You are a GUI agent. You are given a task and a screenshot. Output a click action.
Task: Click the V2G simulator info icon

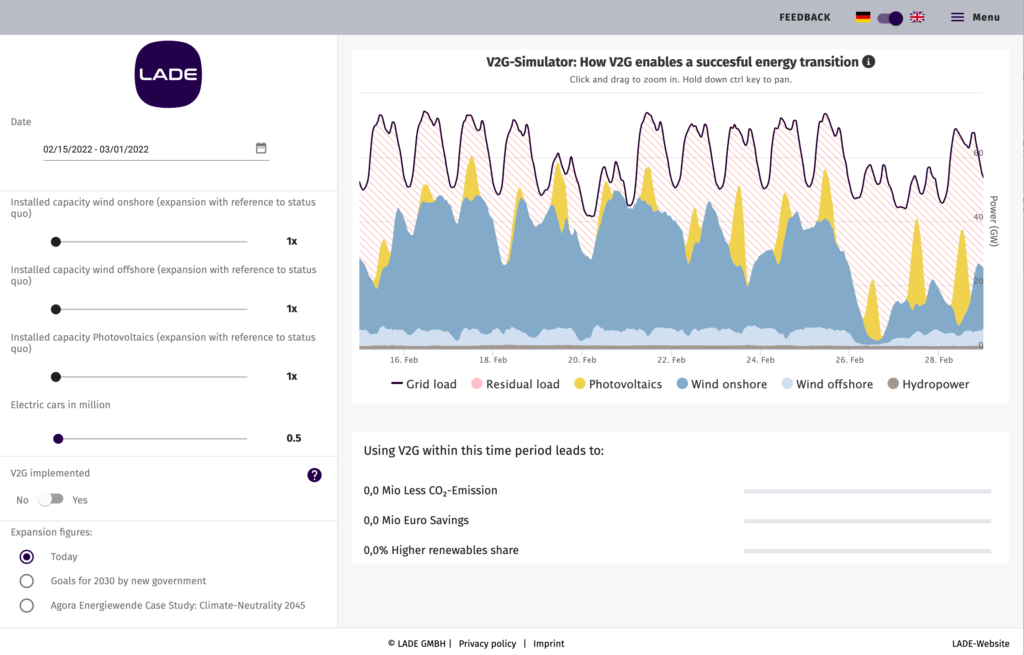point(869,62)
